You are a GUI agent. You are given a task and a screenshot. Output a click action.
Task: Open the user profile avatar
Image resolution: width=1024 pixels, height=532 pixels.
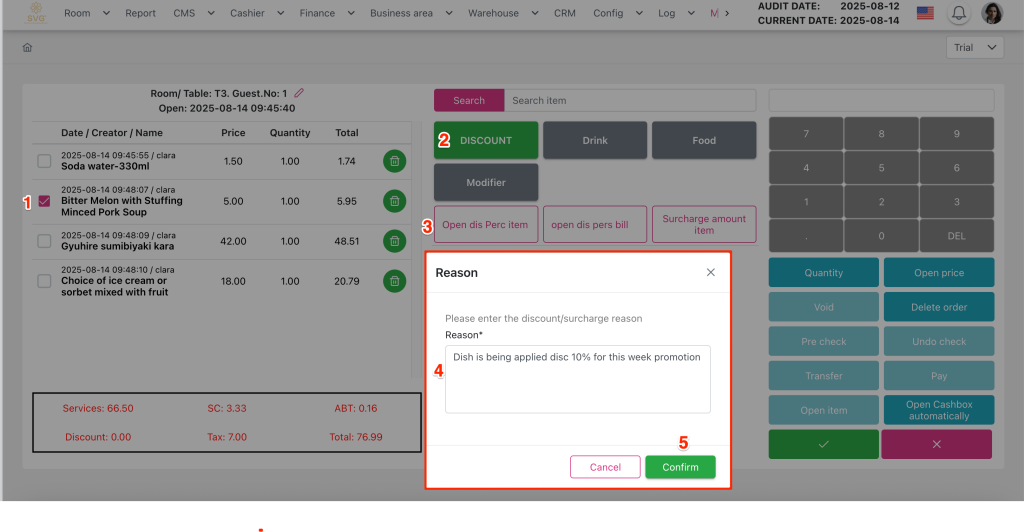pos(992,13)
